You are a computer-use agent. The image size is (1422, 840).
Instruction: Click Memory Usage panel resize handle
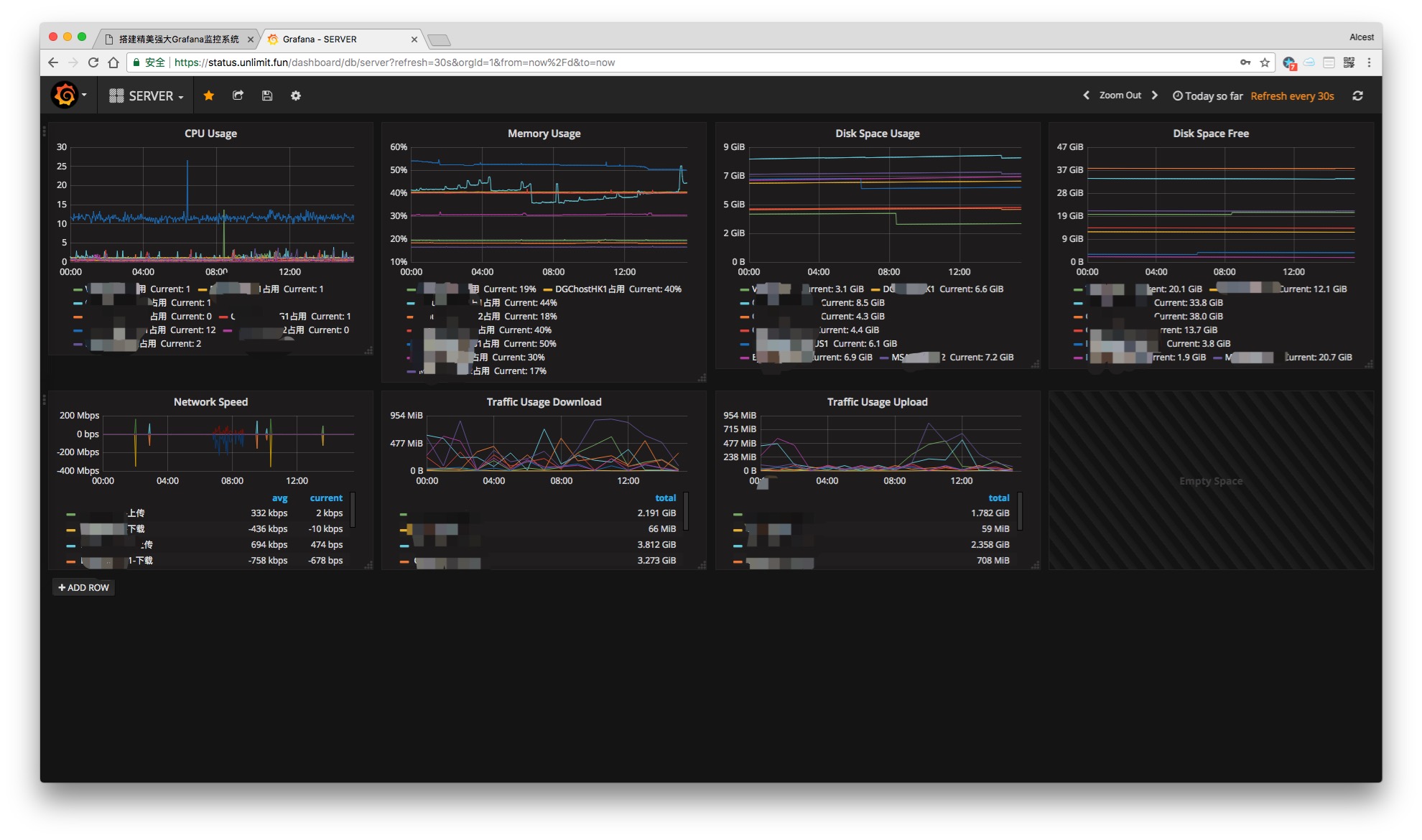702,378
